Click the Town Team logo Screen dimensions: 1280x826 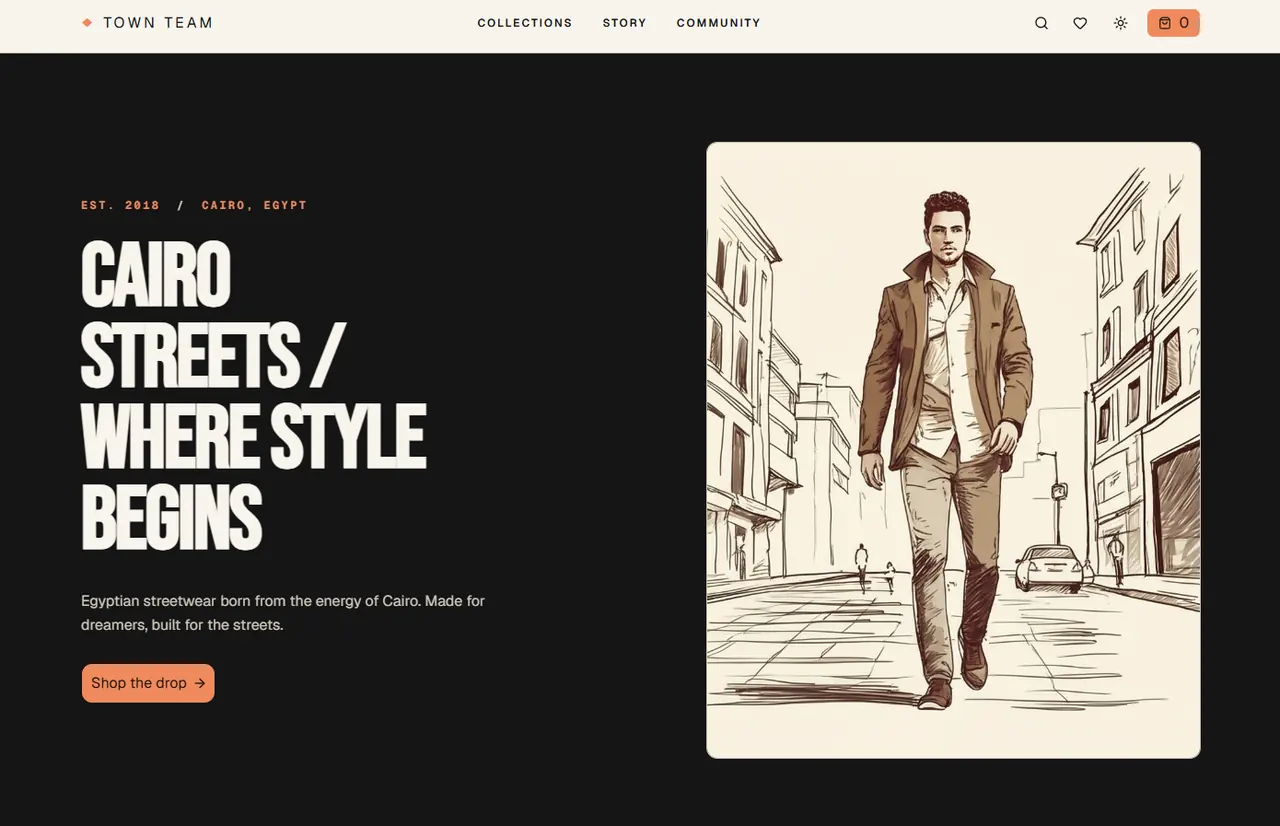pos(148,23)
